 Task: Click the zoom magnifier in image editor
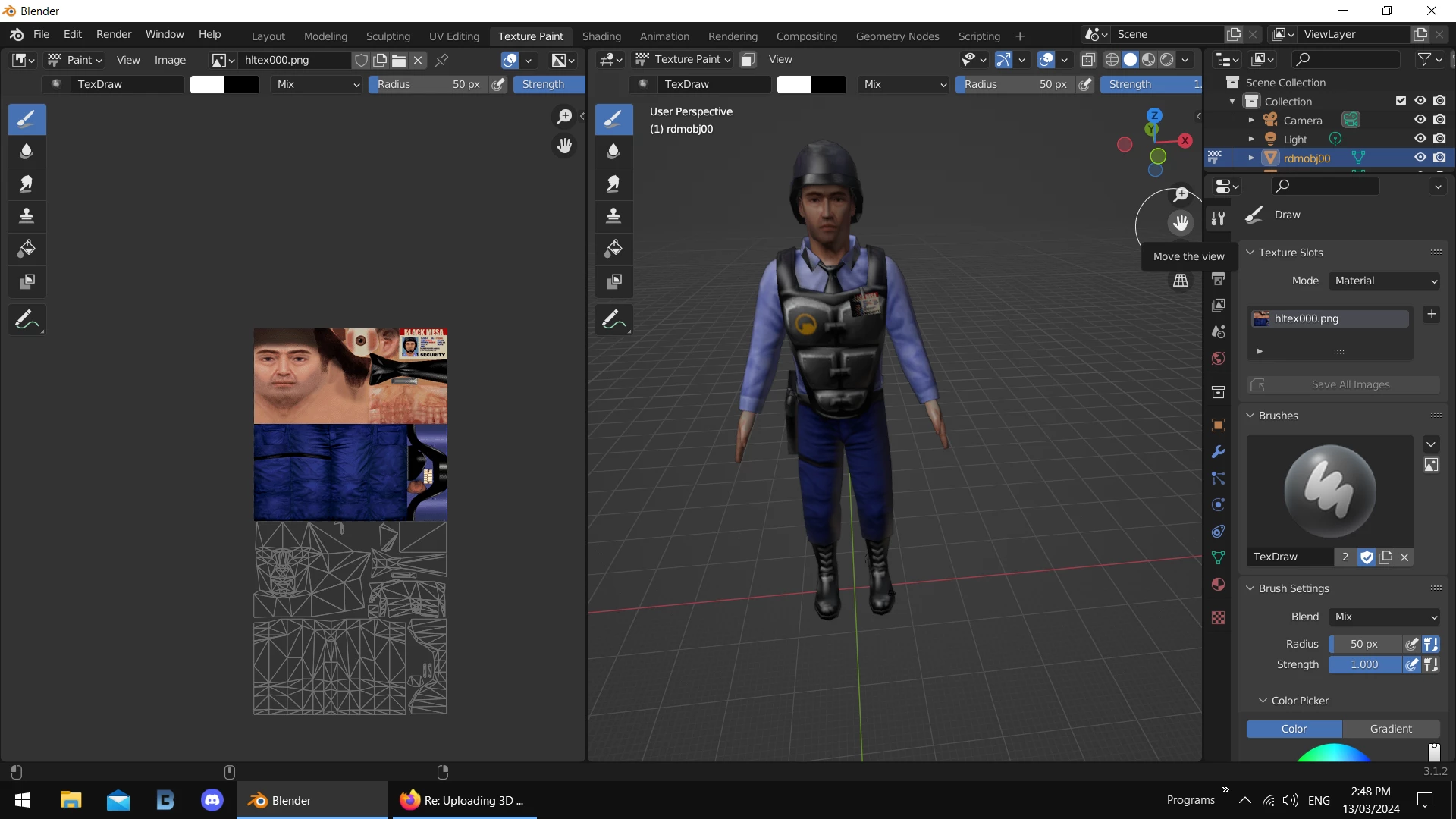[564, 117]
